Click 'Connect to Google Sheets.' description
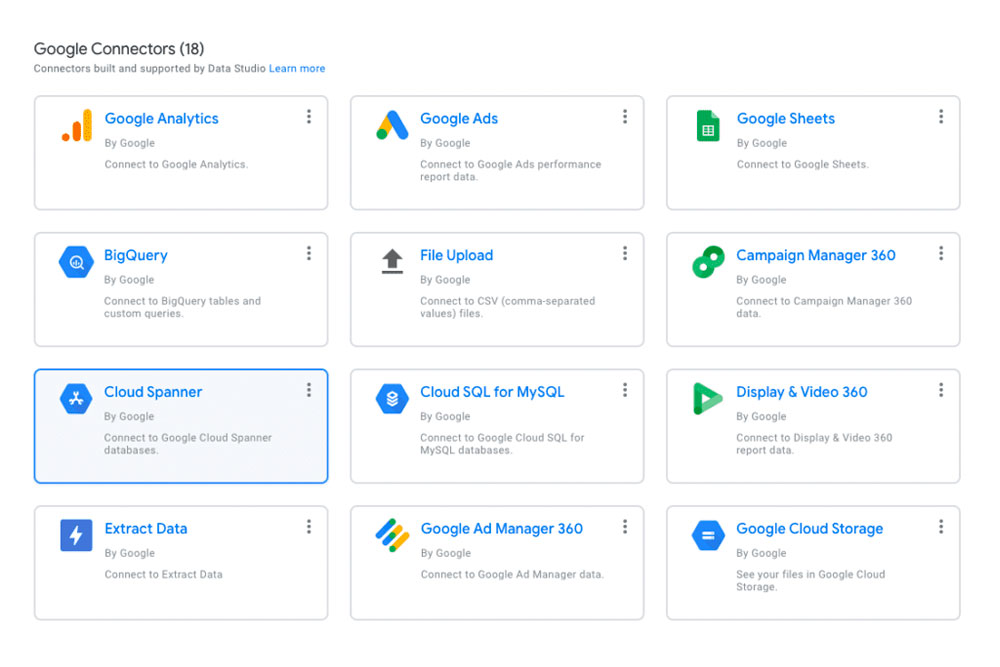Image resolution: width=1000 pixels, height=667 pixels. [x=802, y=165]
